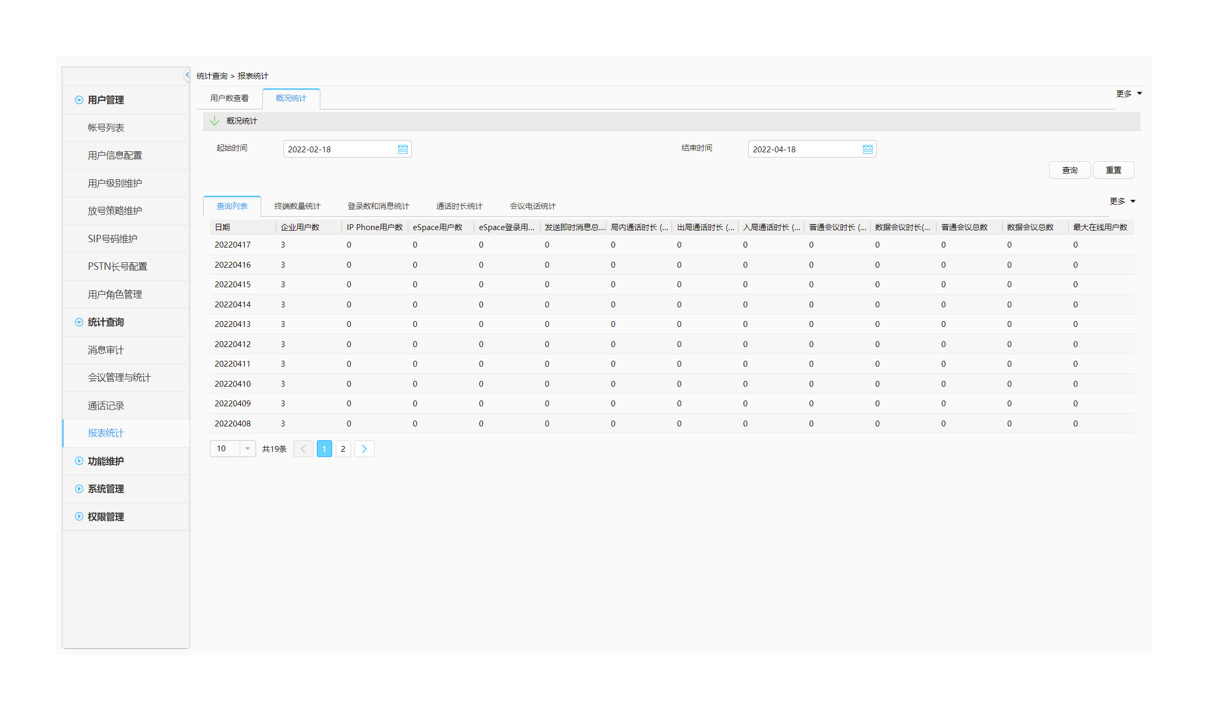
Task: Click the 起始时间 date input field
Action: point(338,149)
